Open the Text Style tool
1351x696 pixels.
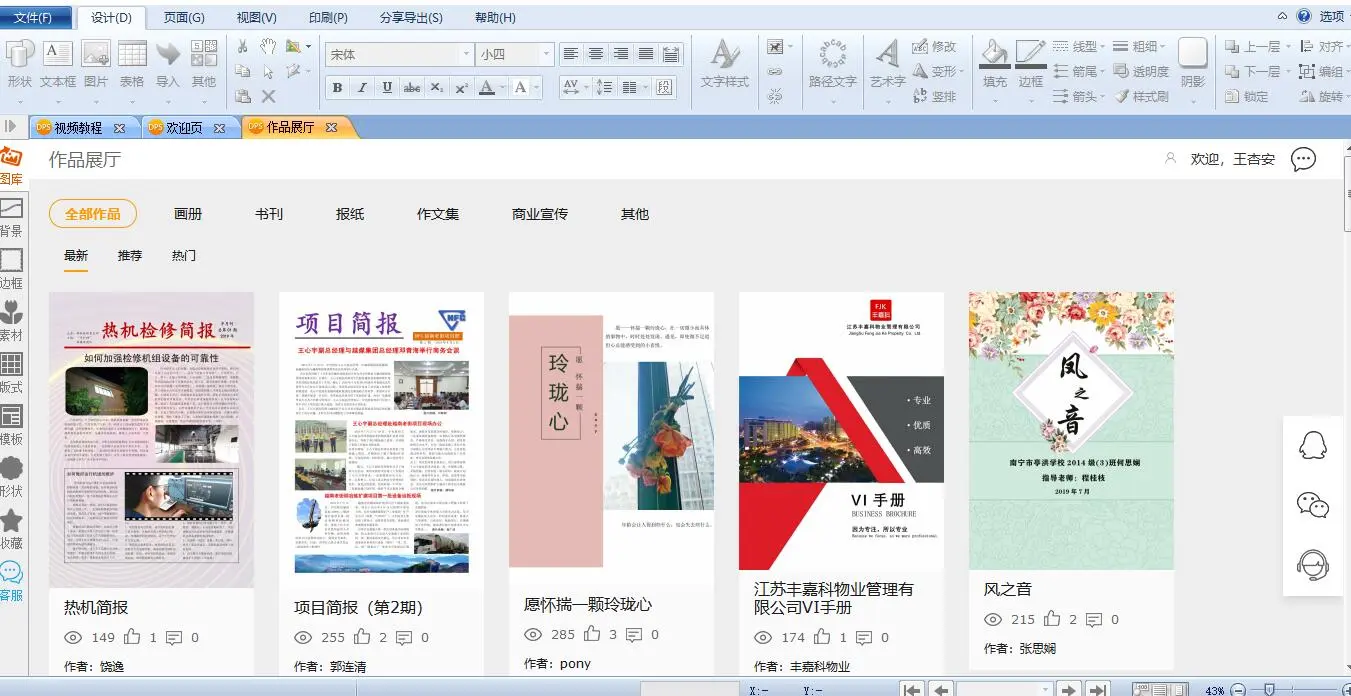pyautogui.click(x=724, y=57)
